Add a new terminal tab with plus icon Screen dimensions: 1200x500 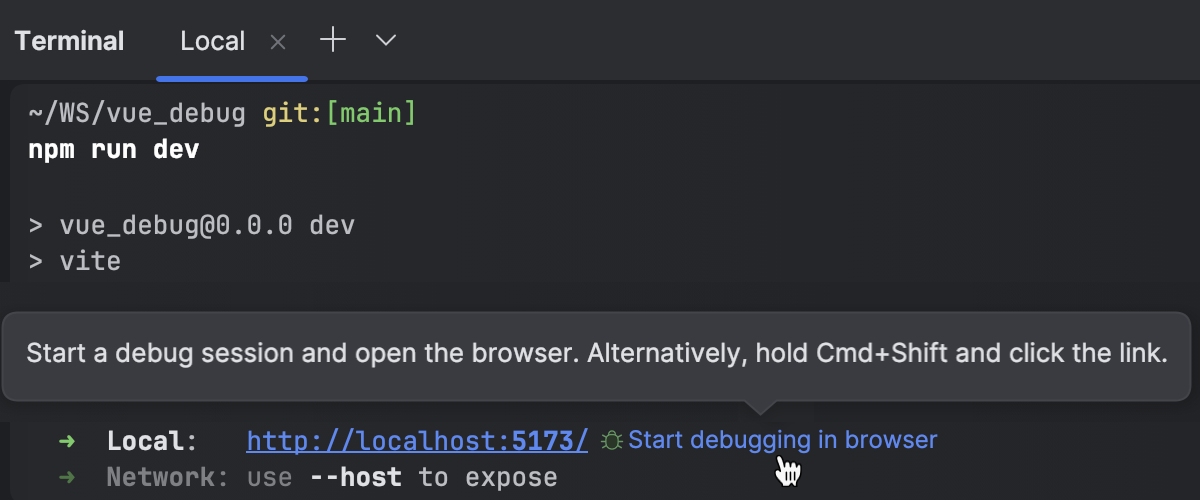click(332, 40)
